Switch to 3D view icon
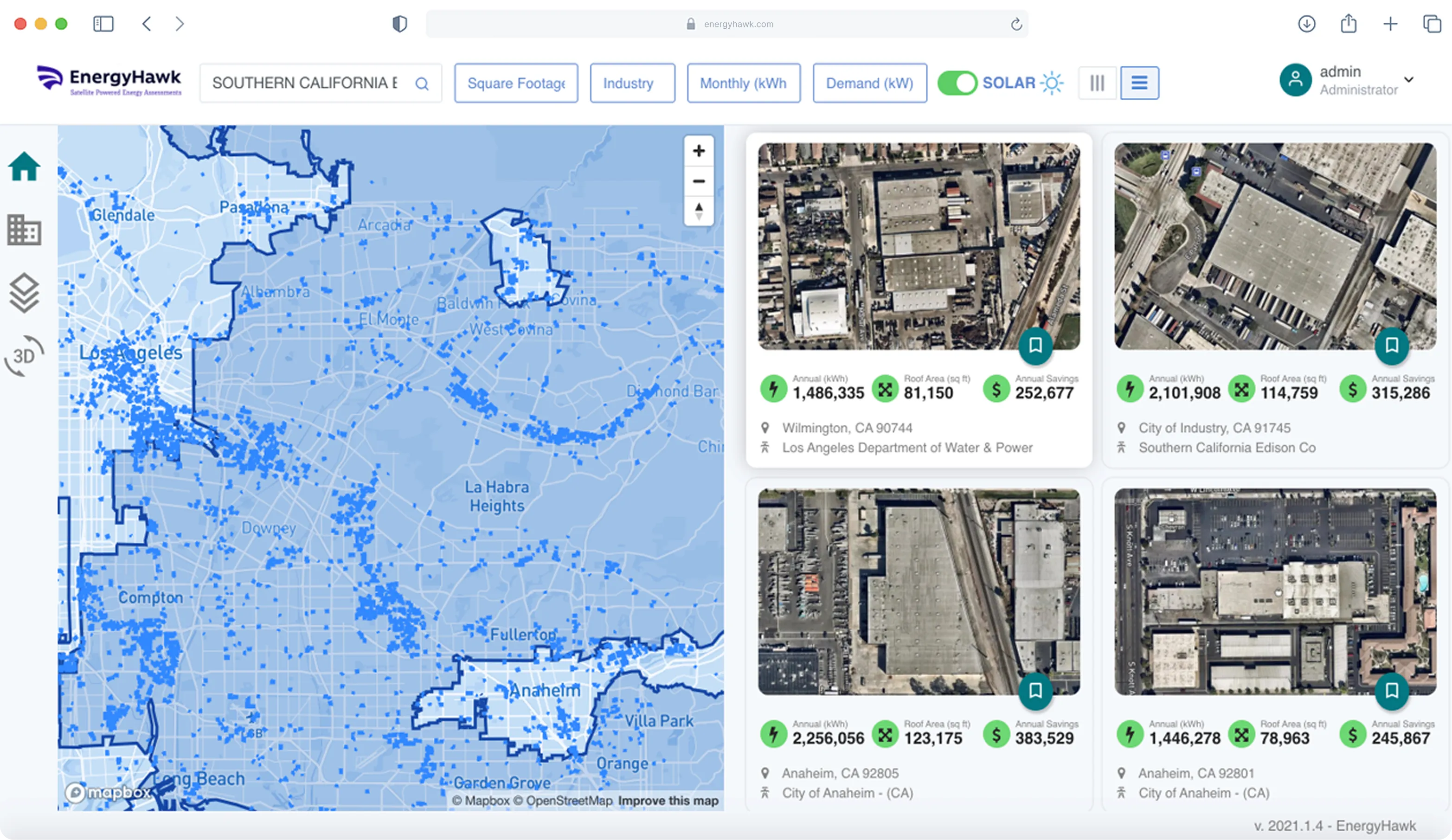The image size is (1452, 840). pyautogui.click(x=24, y=355)
